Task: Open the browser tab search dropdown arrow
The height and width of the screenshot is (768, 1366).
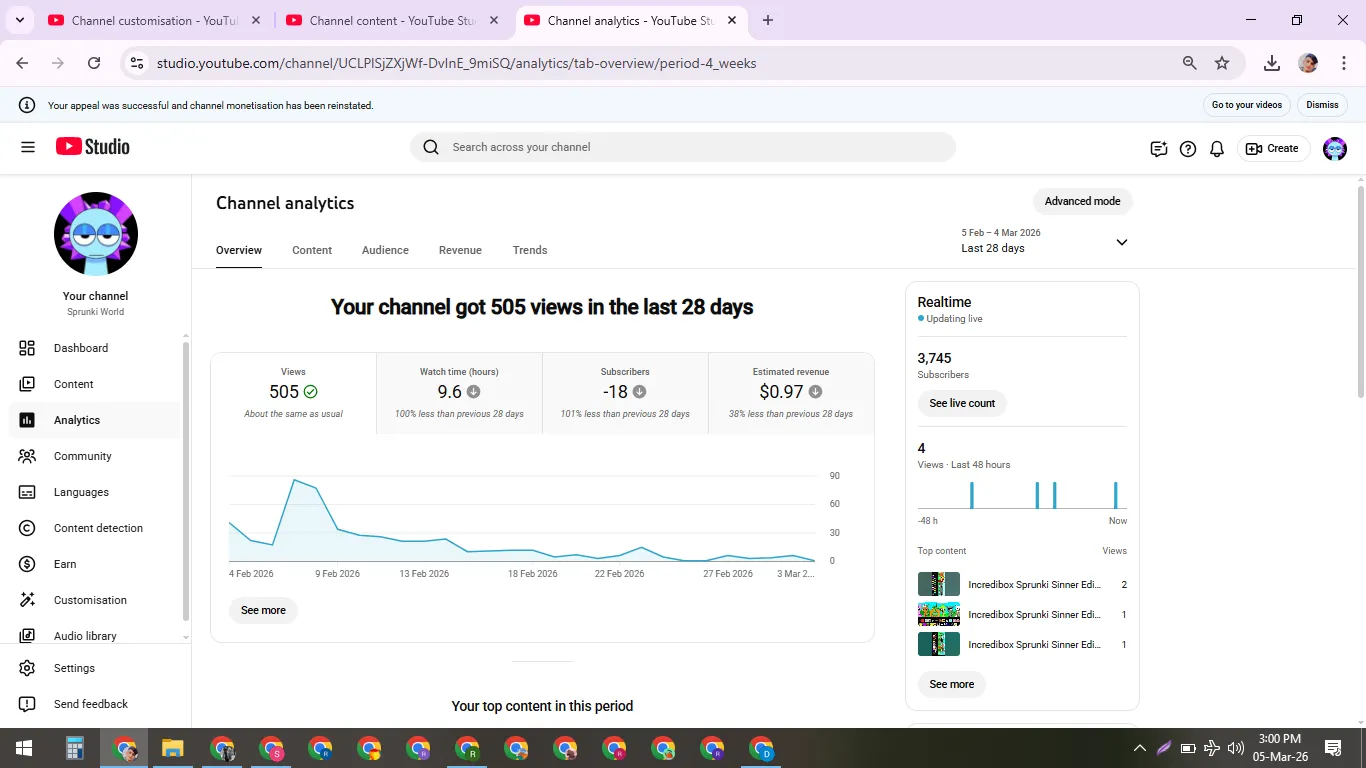Action: coord(19,20)
